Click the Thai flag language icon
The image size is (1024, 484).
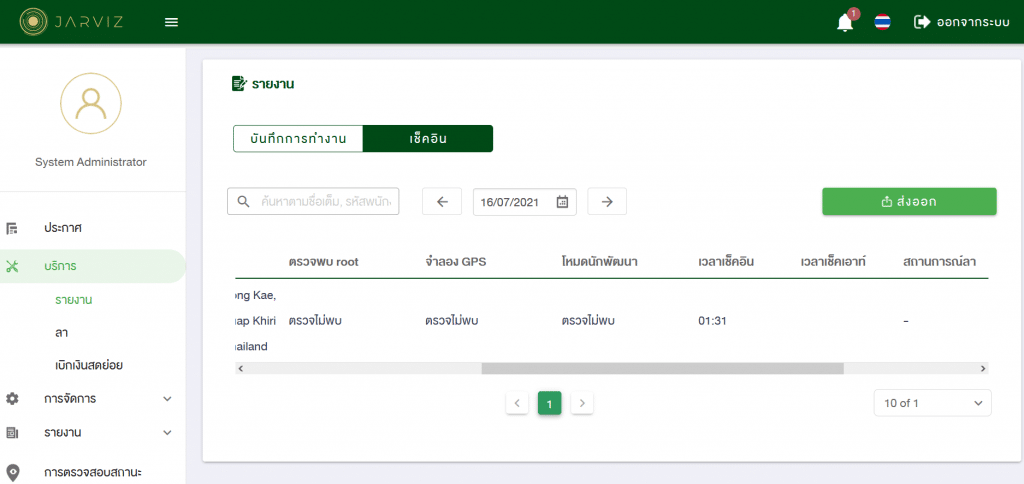tap(882, 22)
